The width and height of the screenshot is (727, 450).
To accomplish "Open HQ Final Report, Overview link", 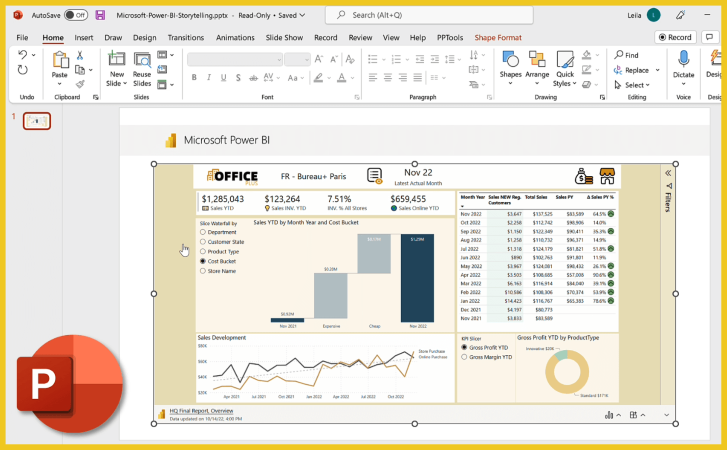I will 200,411.
